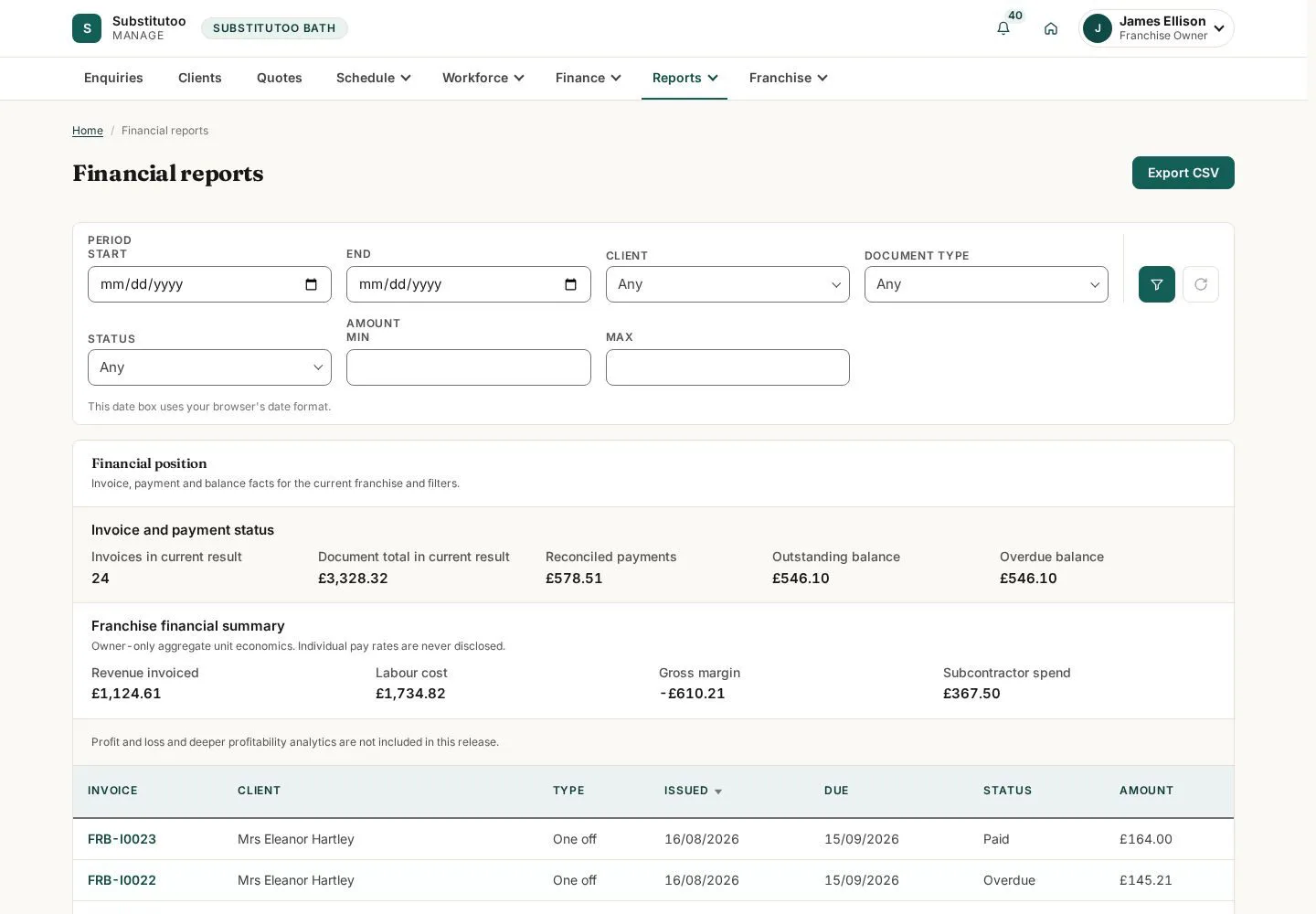Screen dimensions: 1316x914
Task: Click the £164.00 amount cell
Action: pos(1146,839)
